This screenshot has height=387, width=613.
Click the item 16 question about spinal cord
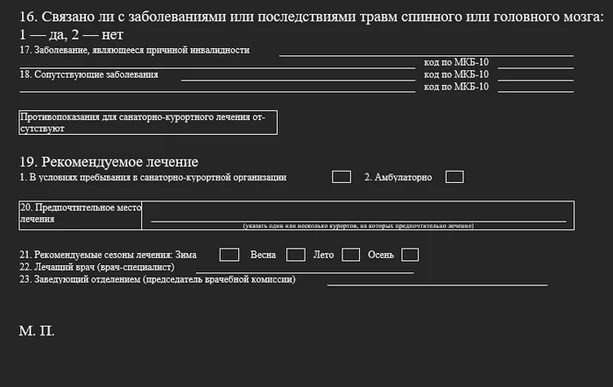pyautogui.click(x=312, y=16)
